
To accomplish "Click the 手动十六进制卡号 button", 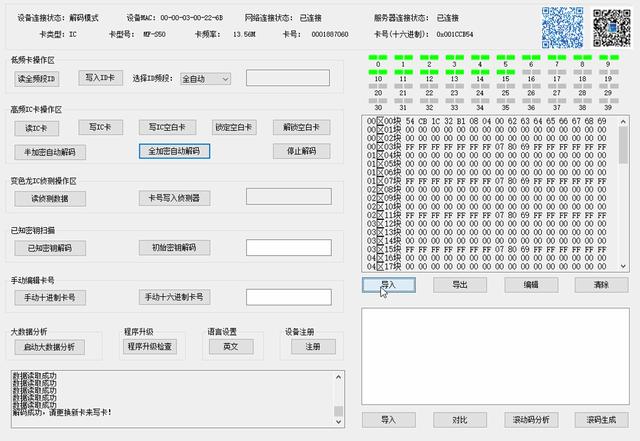I will [x=174, y=297].
